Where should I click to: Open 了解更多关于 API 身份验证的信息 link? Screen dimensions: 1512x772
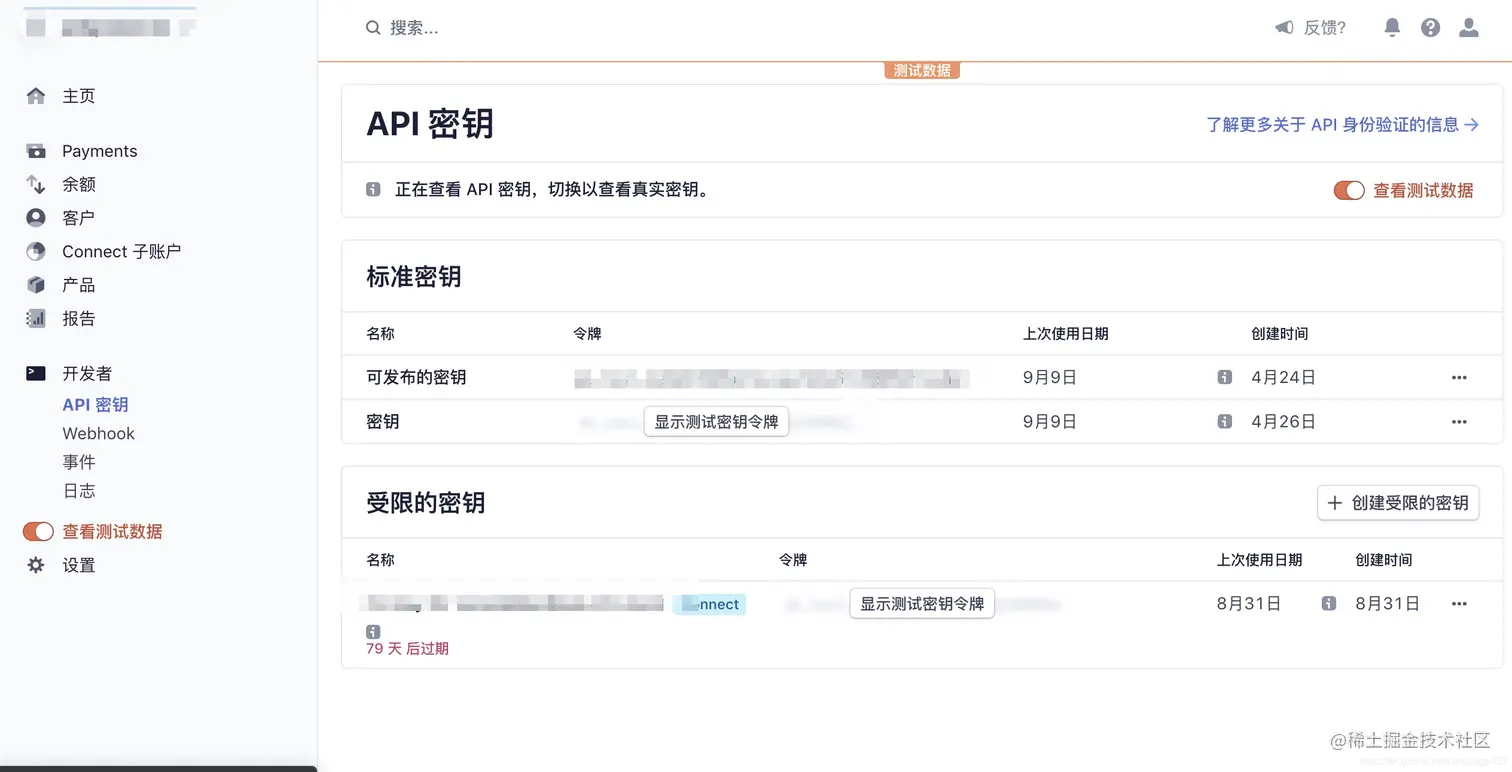(1342, 124)
